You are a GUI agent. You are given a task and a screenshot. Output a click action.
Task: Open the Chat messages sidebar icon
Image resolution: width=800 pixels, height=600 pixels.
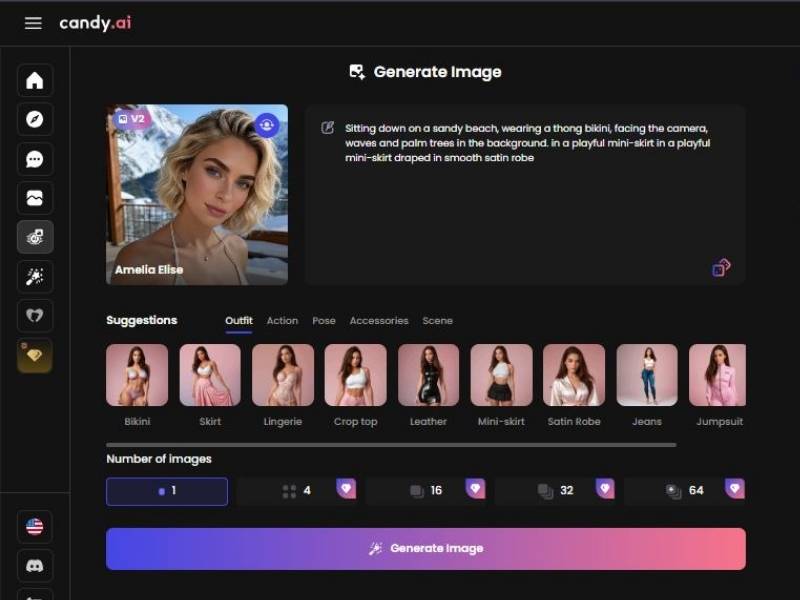click(x=34, y=159)
